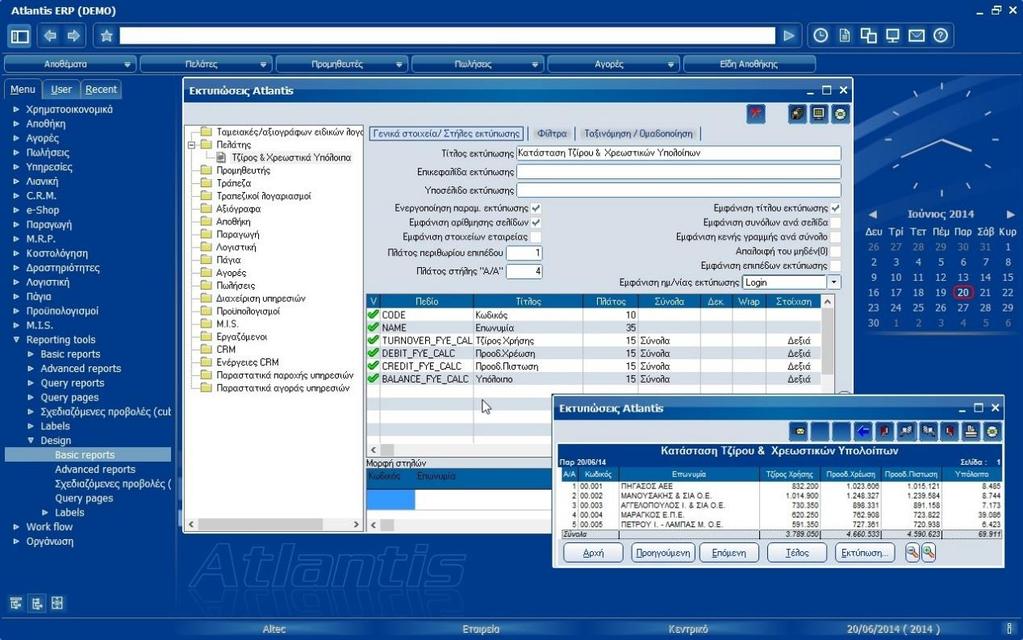
Task: Open the help question mark icon
Action: tap(940, 36)
